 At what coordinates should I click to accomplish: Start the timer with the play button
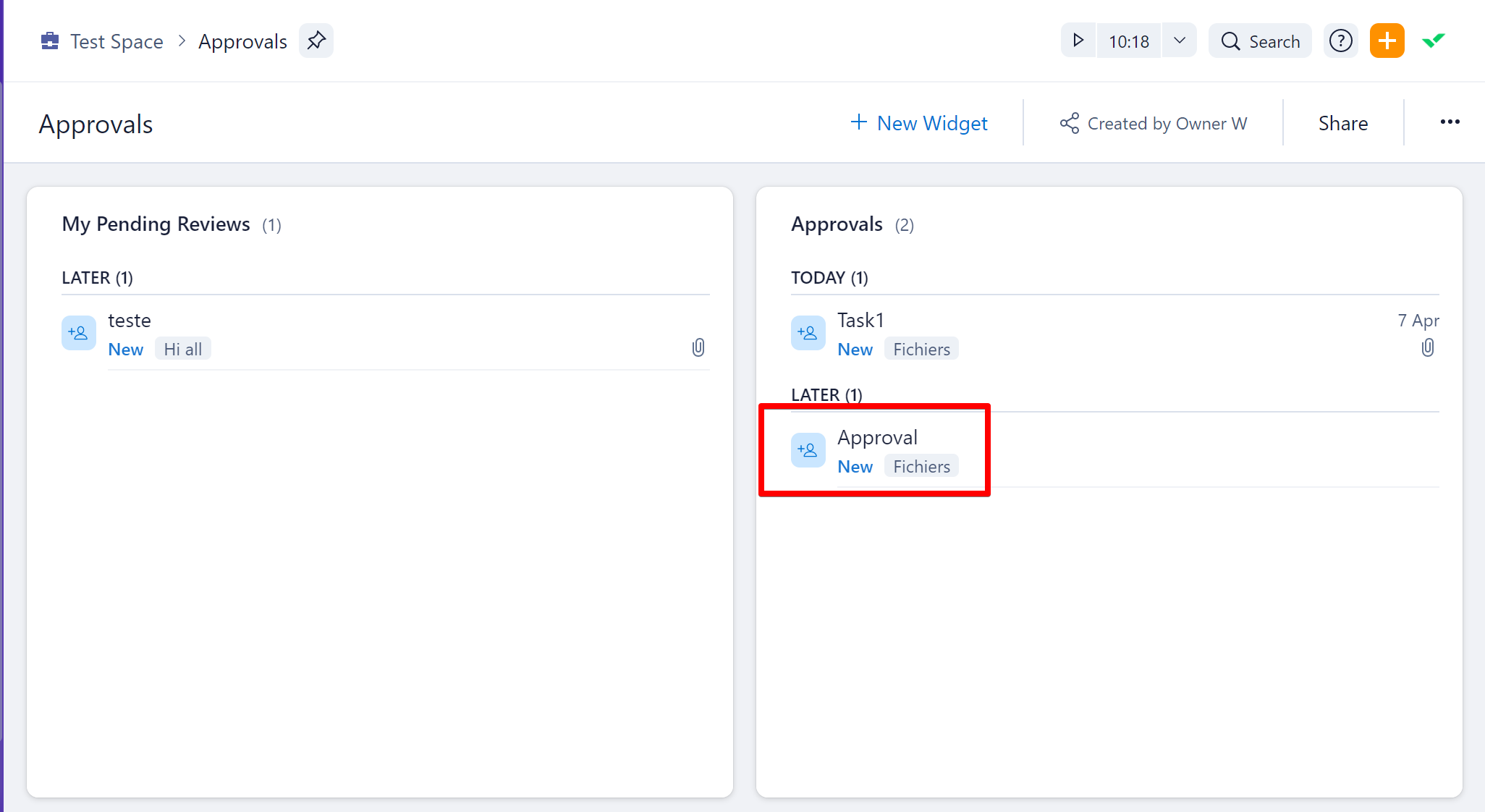click(x=1078, y=41)
